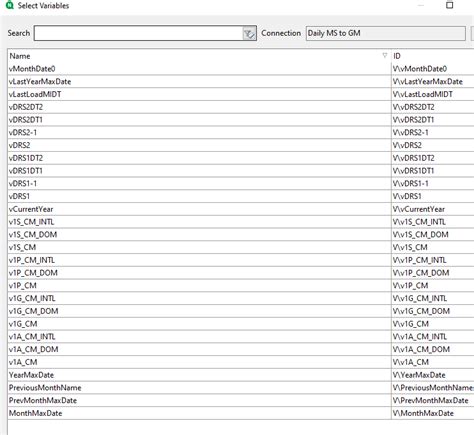Viewport: 474px width, 435px height.
Task: Click the V\vDRS1DT1 ID cell
Action: (433, 171)
